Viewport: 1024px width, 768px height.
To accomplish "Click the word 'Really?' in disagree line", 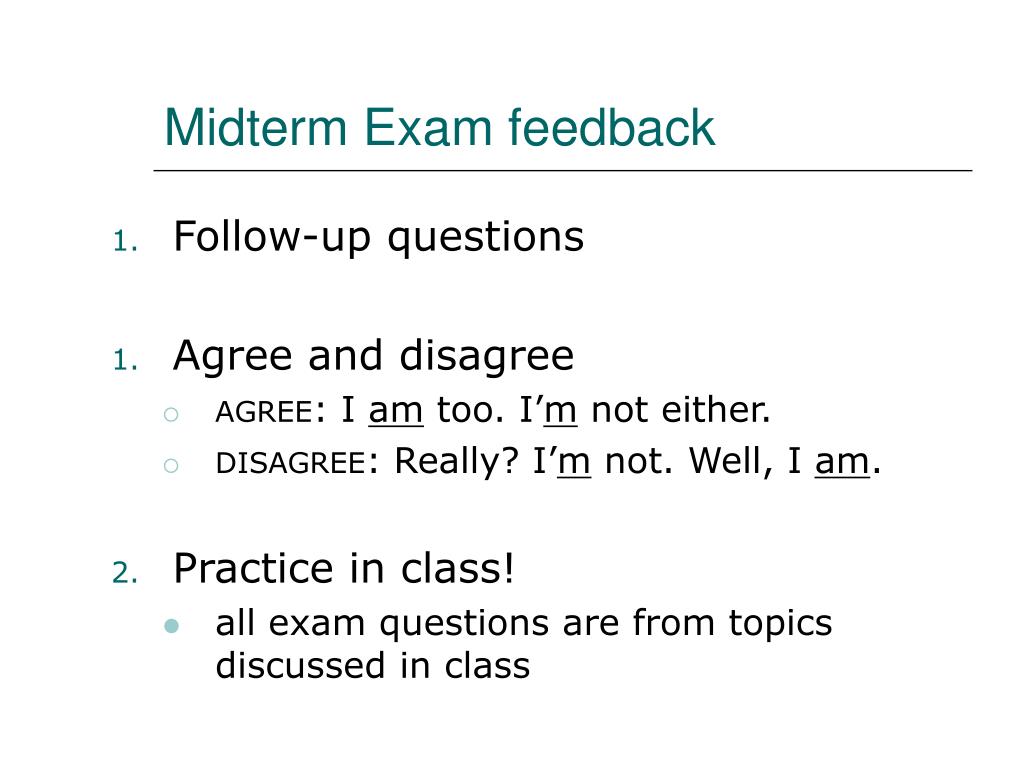I will pos(456,462).
